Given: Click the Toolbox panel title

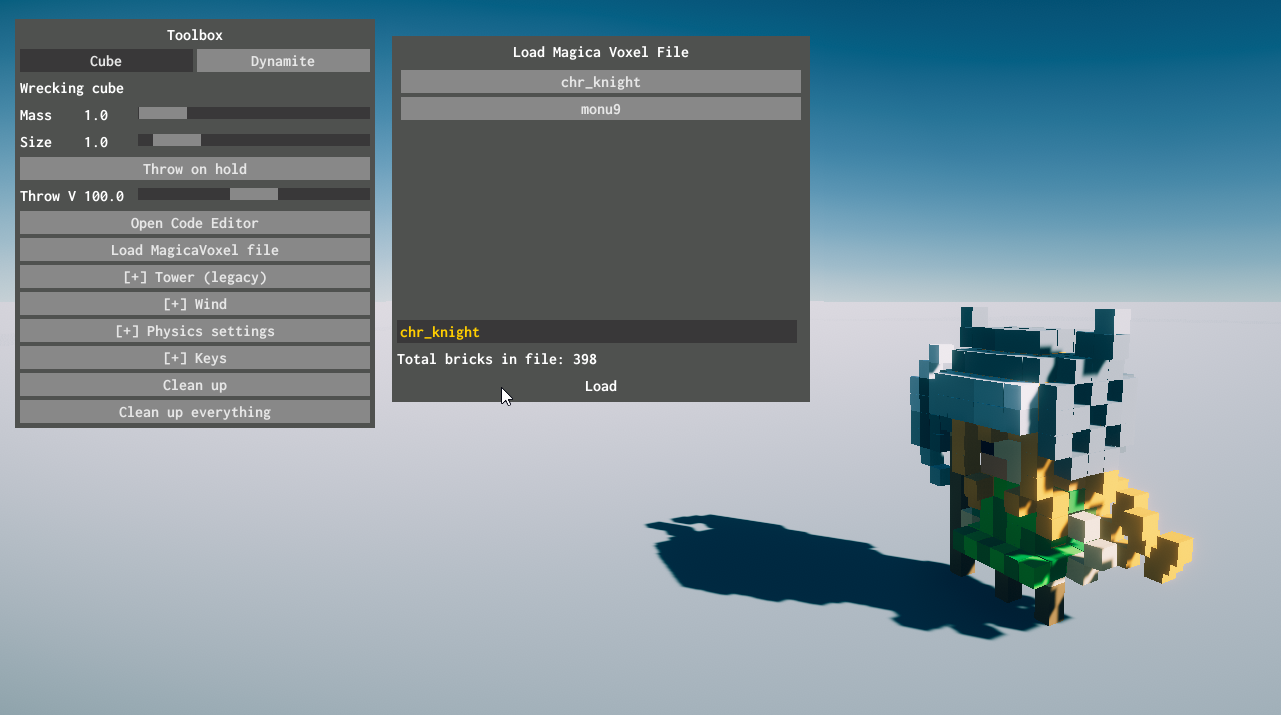Looking at the screenshot, I should (x=195, y=35).
